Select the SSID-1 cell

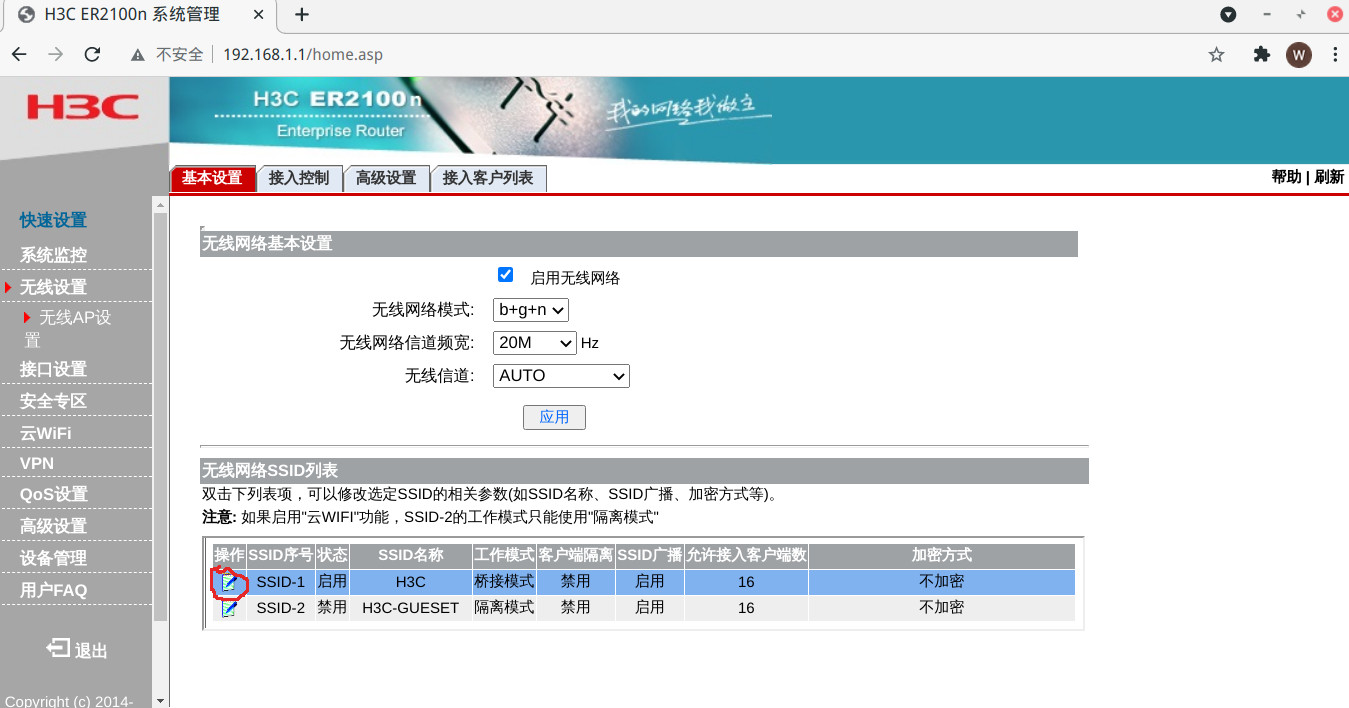pos(281,582)
